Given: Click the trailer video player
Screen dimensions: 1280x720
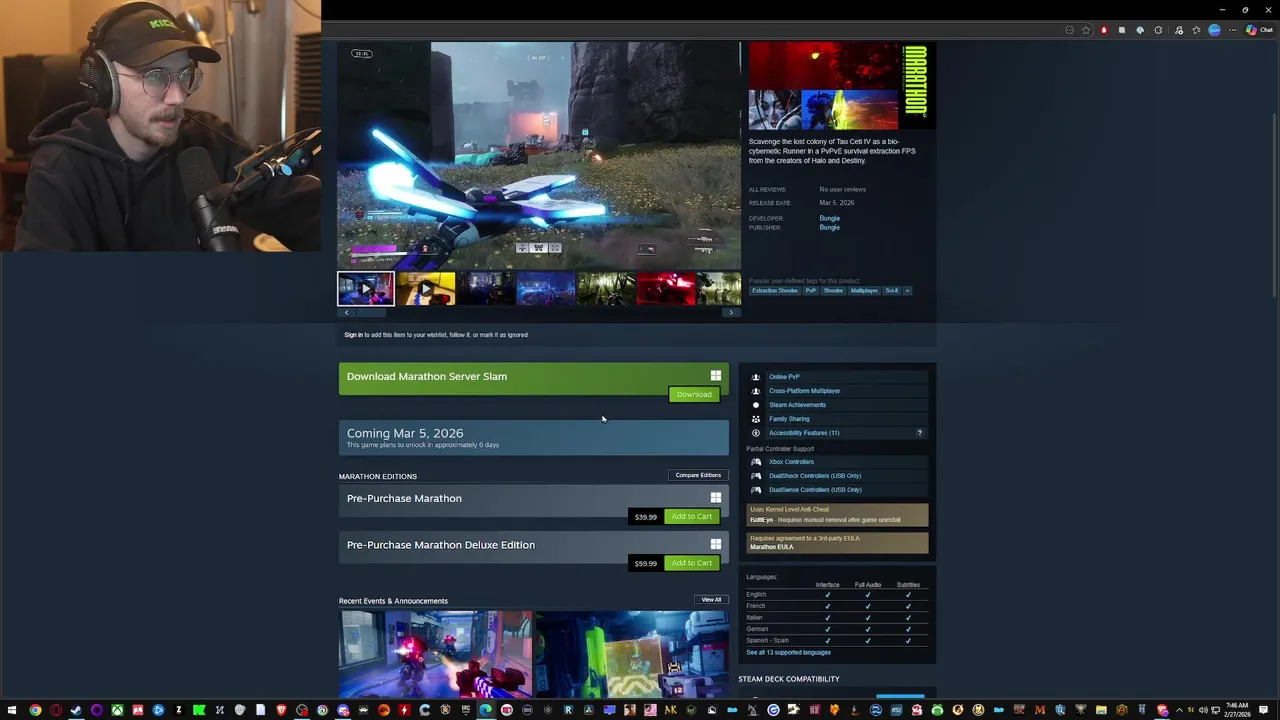Looking at the screenshot, I should tap(539, 155).
